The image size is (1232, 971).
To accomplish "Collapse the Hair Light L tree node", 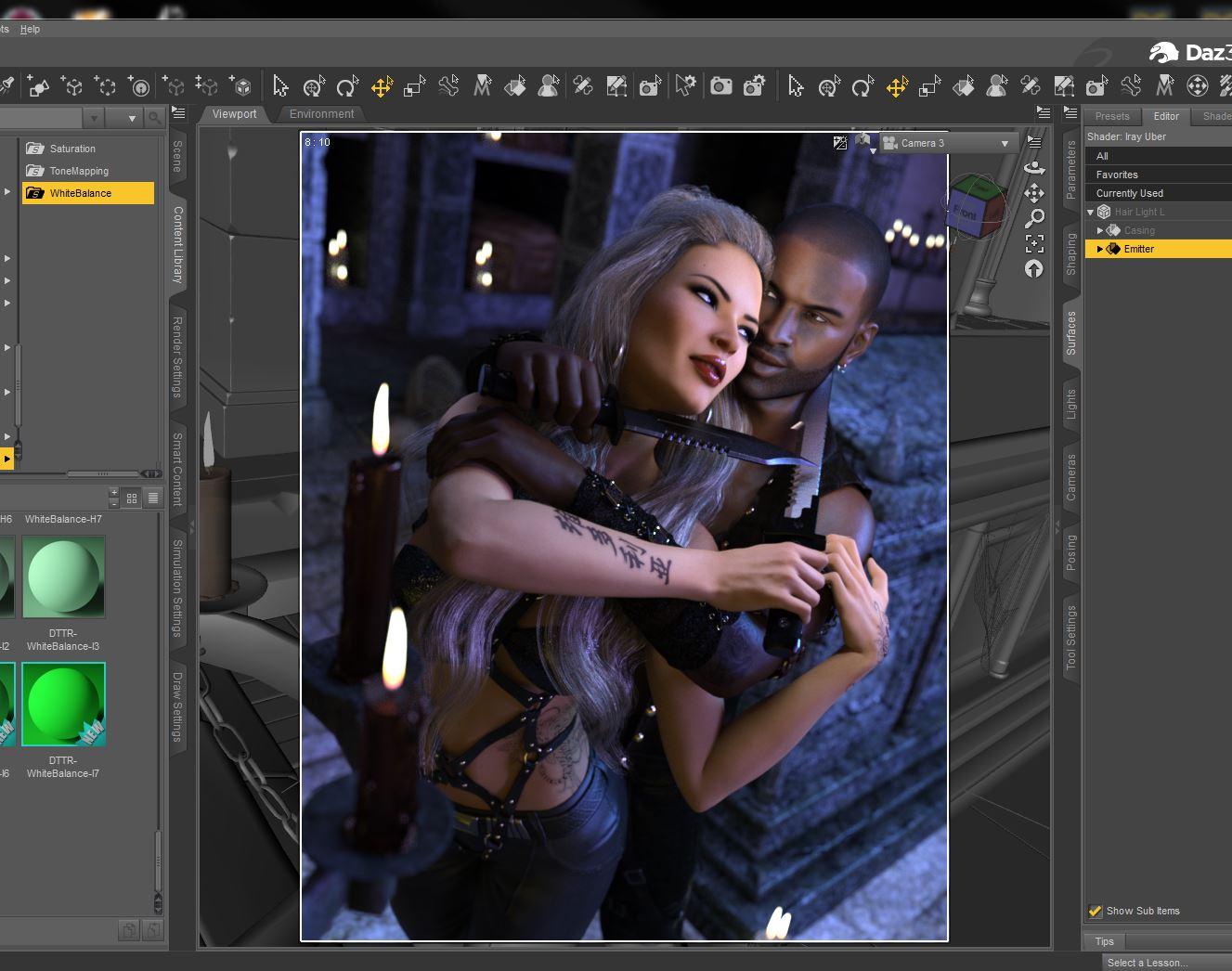I will click(1091, 212).
